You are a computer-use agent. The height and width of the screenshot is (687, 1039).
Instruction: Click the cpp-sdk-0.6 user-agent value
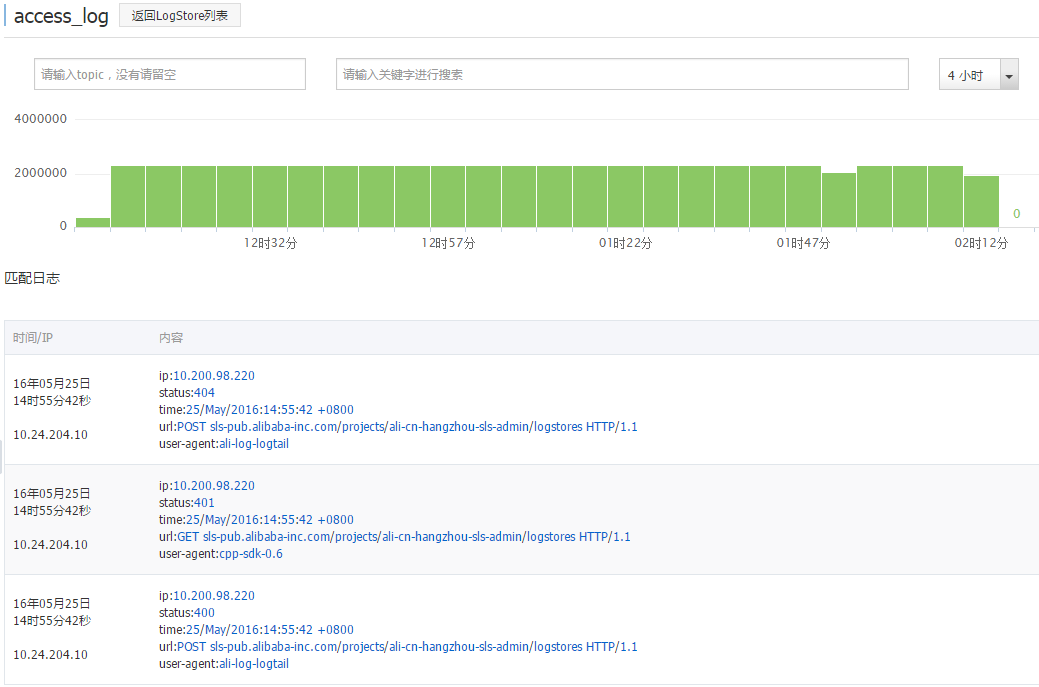pyautogui.click(x=251, y=554)
